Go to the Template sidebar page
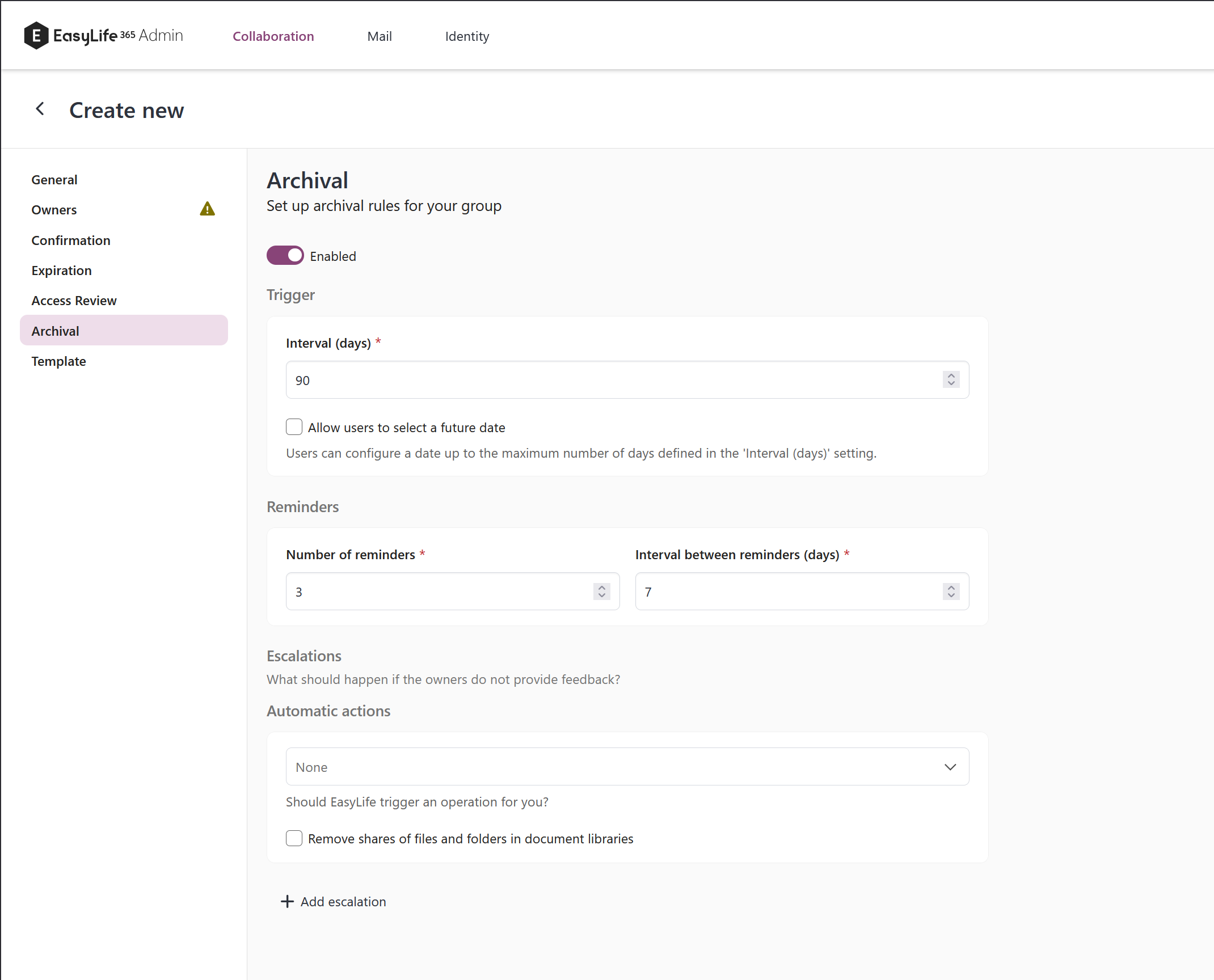 58,361
